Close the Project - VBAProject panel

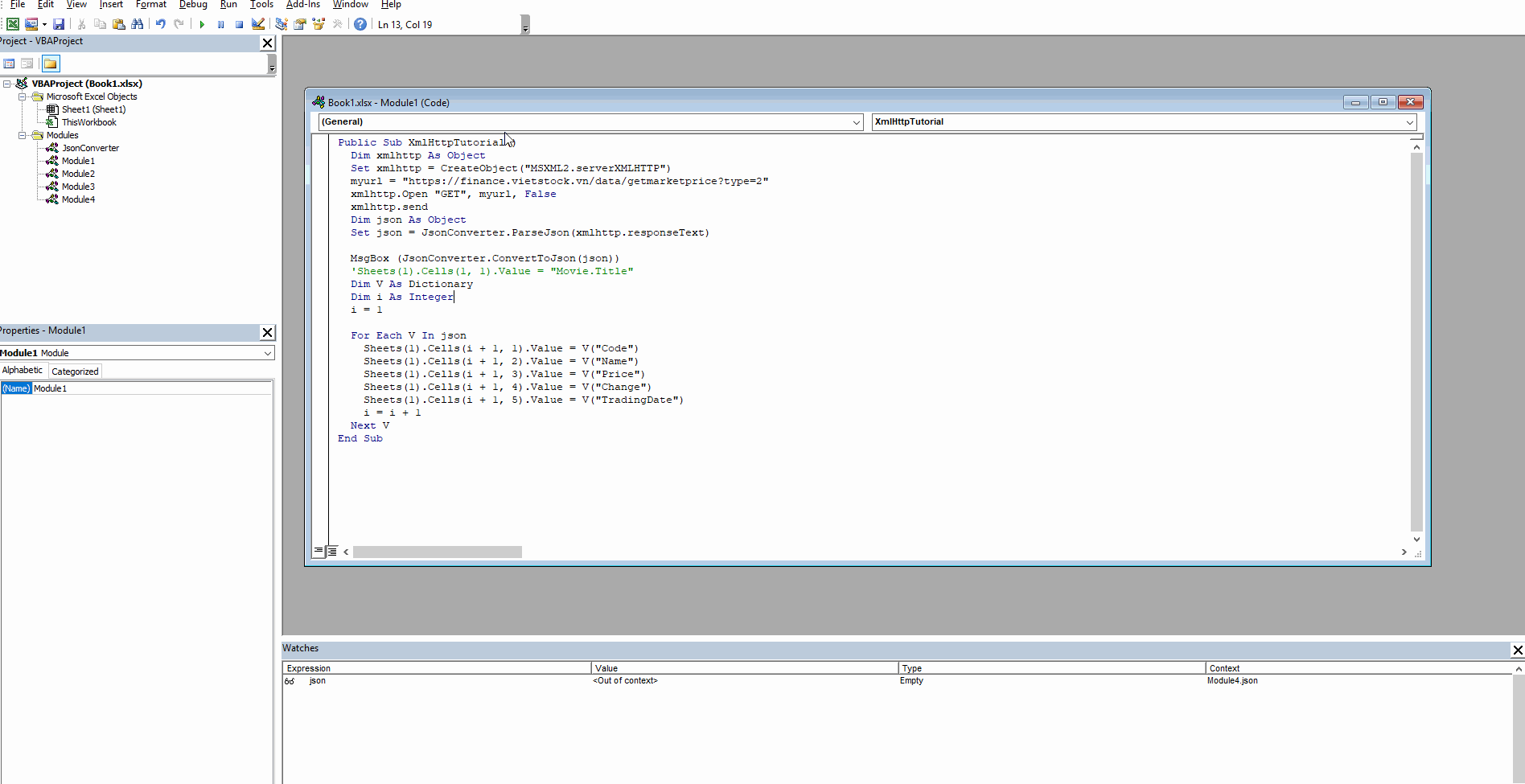click(x=268, y=43)
